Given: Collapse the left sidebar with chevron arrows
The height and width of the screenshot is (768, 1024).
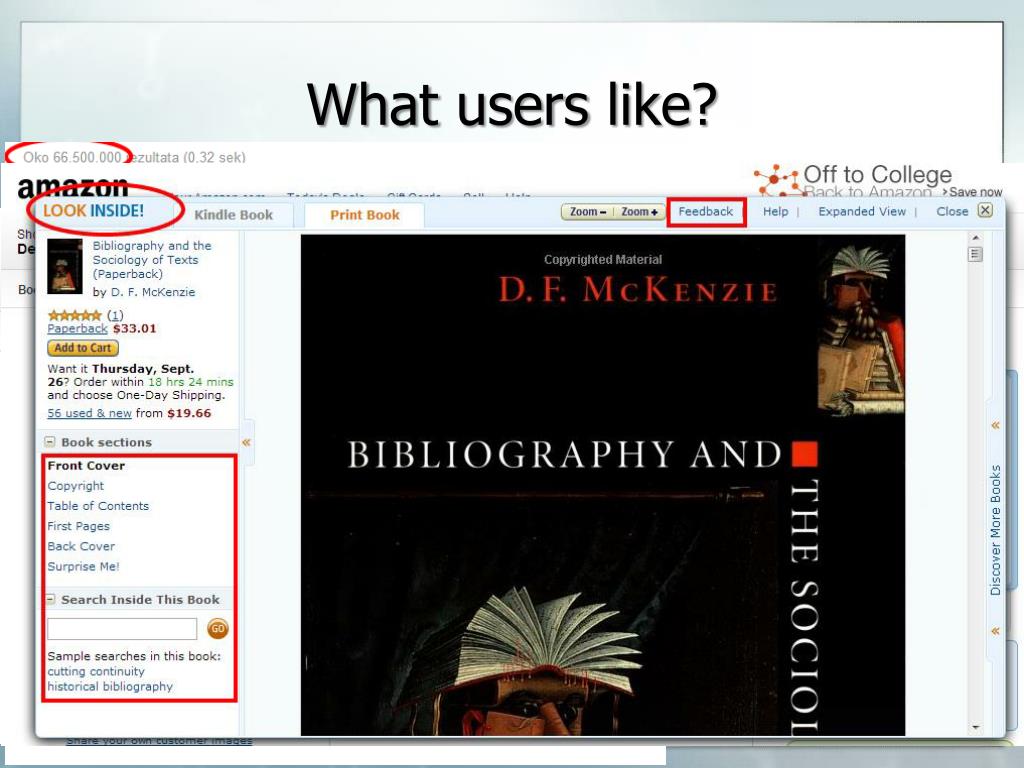Looking at the screenshot, I should pos(246,442).
